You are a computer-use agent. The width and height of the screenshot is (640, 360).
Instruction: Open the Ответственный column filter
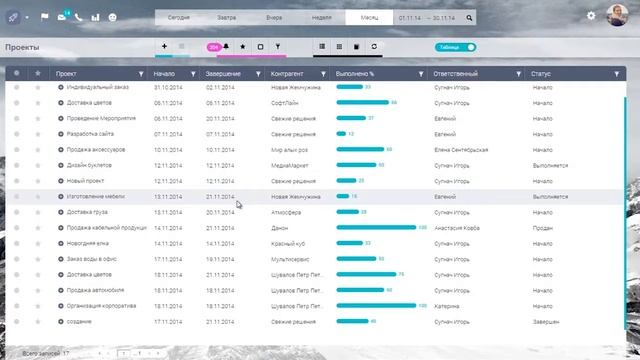tap(518, 74)
